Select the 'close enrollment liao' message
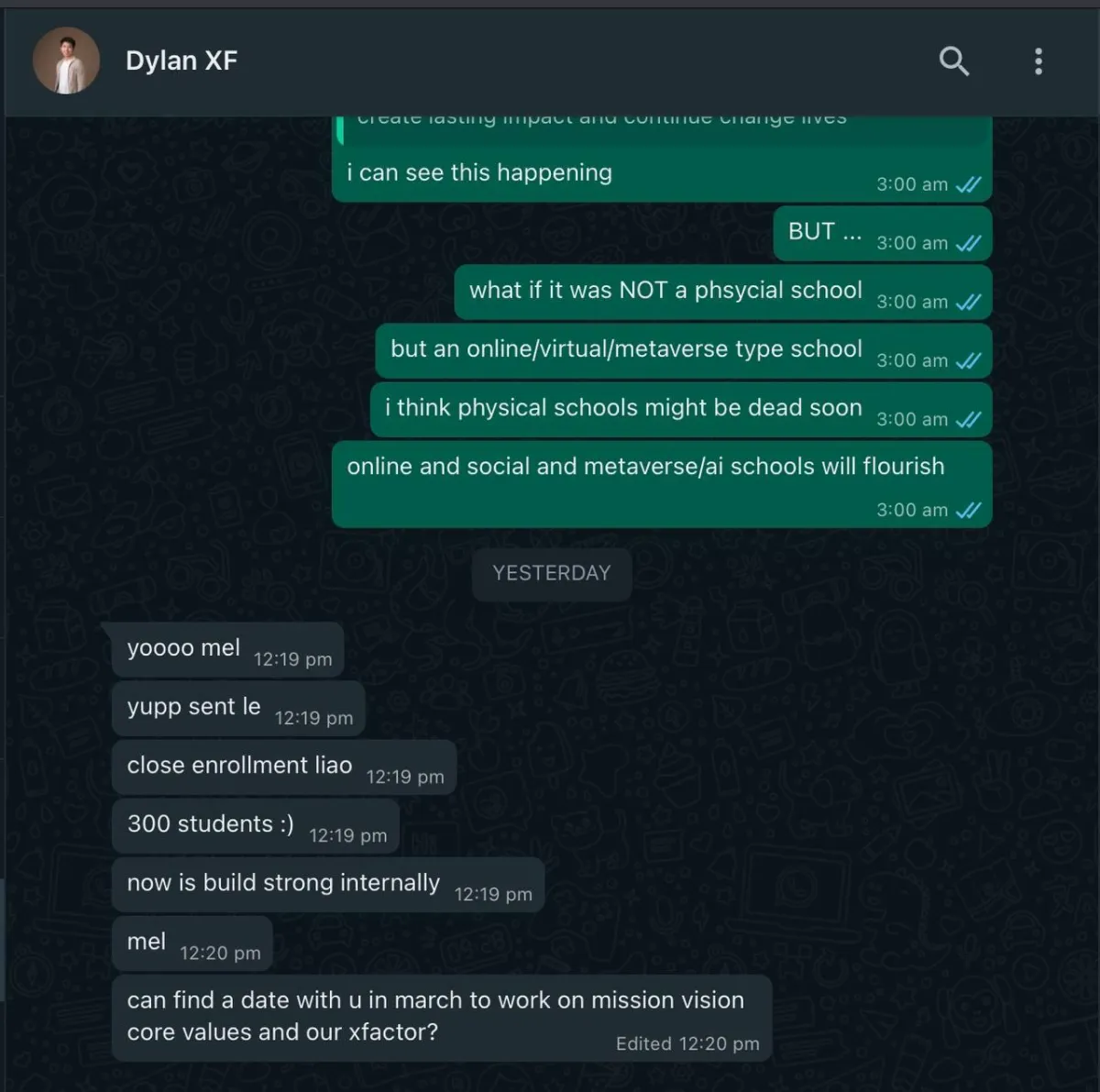Screen dimensions: 1100x1092 284,767
